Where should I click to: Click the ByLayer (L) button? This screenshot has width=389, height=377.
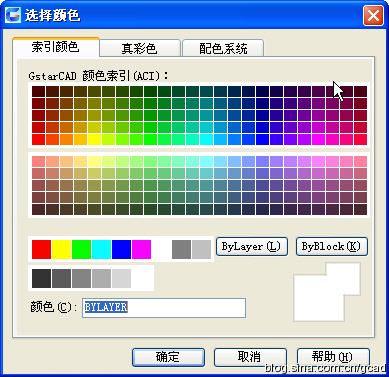click(x=252, y=247)
